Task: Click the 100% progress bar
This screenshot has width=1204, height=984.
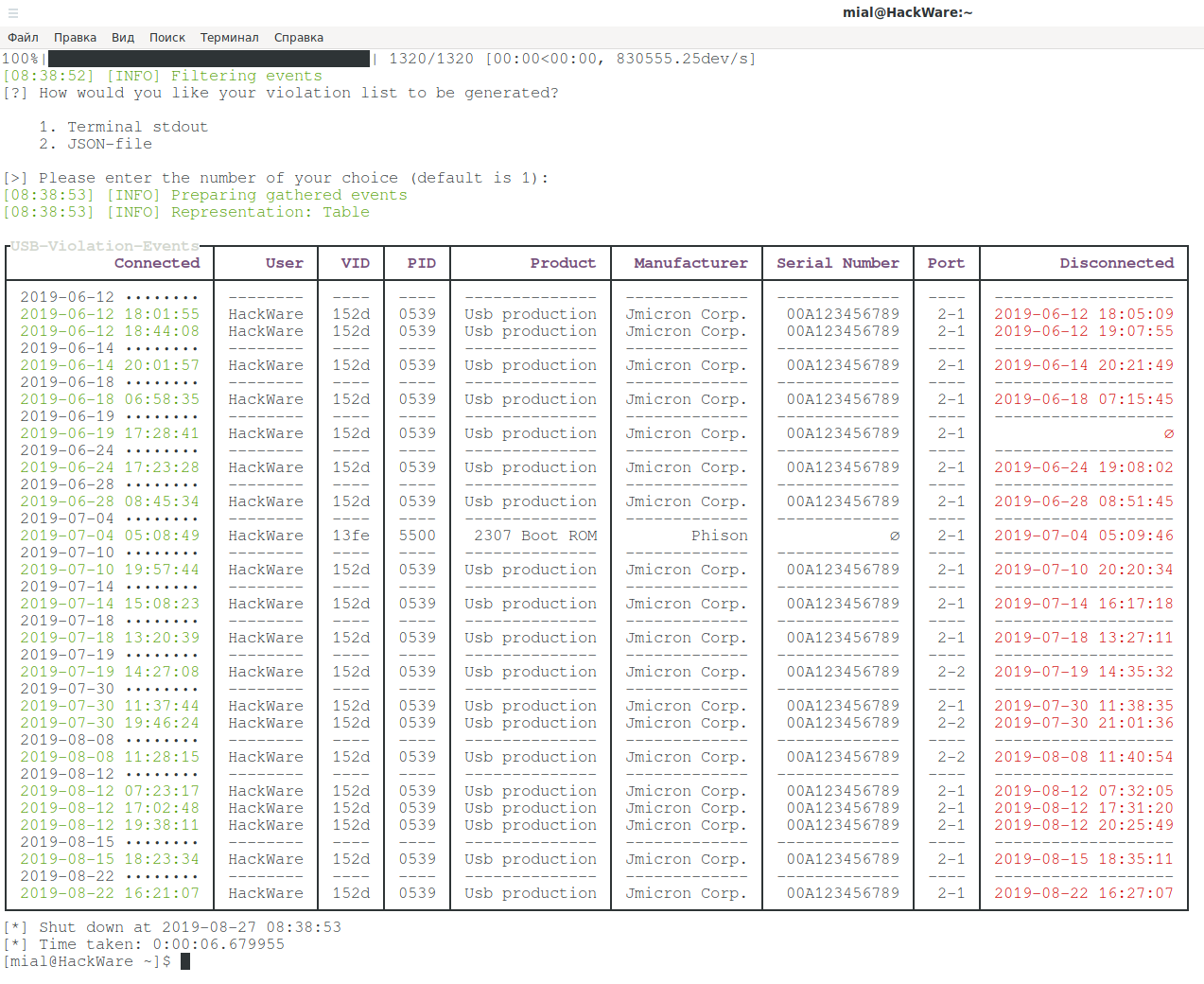Action: click(x=209, y=59)
